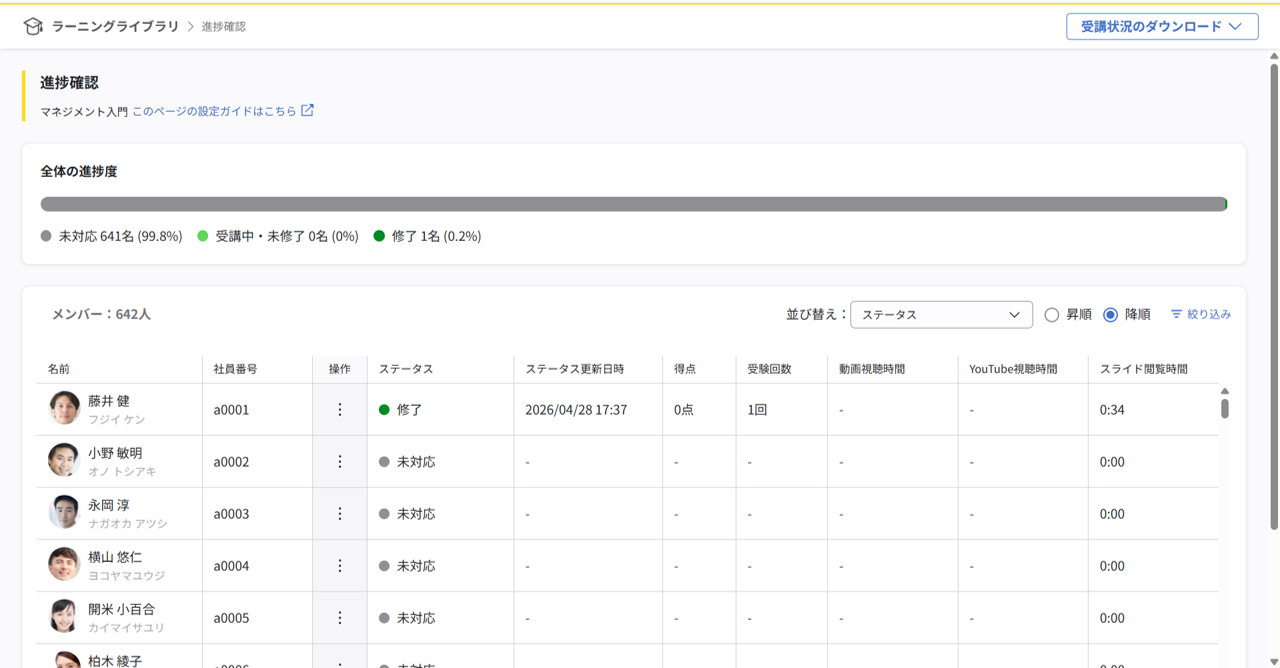
Task: Select the 降順 descending radio button
Action: point(1110,315)
